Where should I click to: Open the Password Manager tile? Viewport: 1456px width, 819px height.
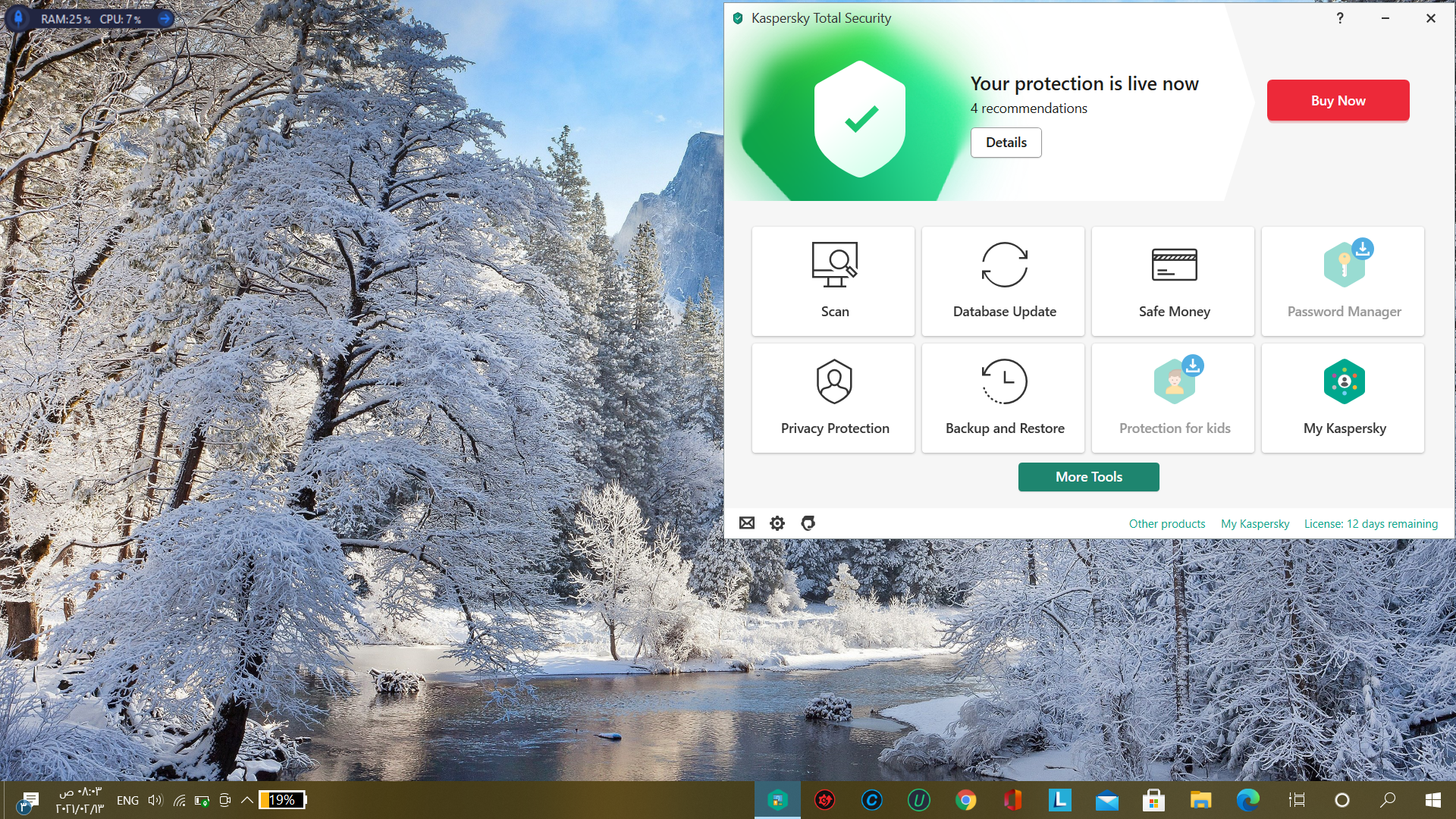coord(1343,281)
